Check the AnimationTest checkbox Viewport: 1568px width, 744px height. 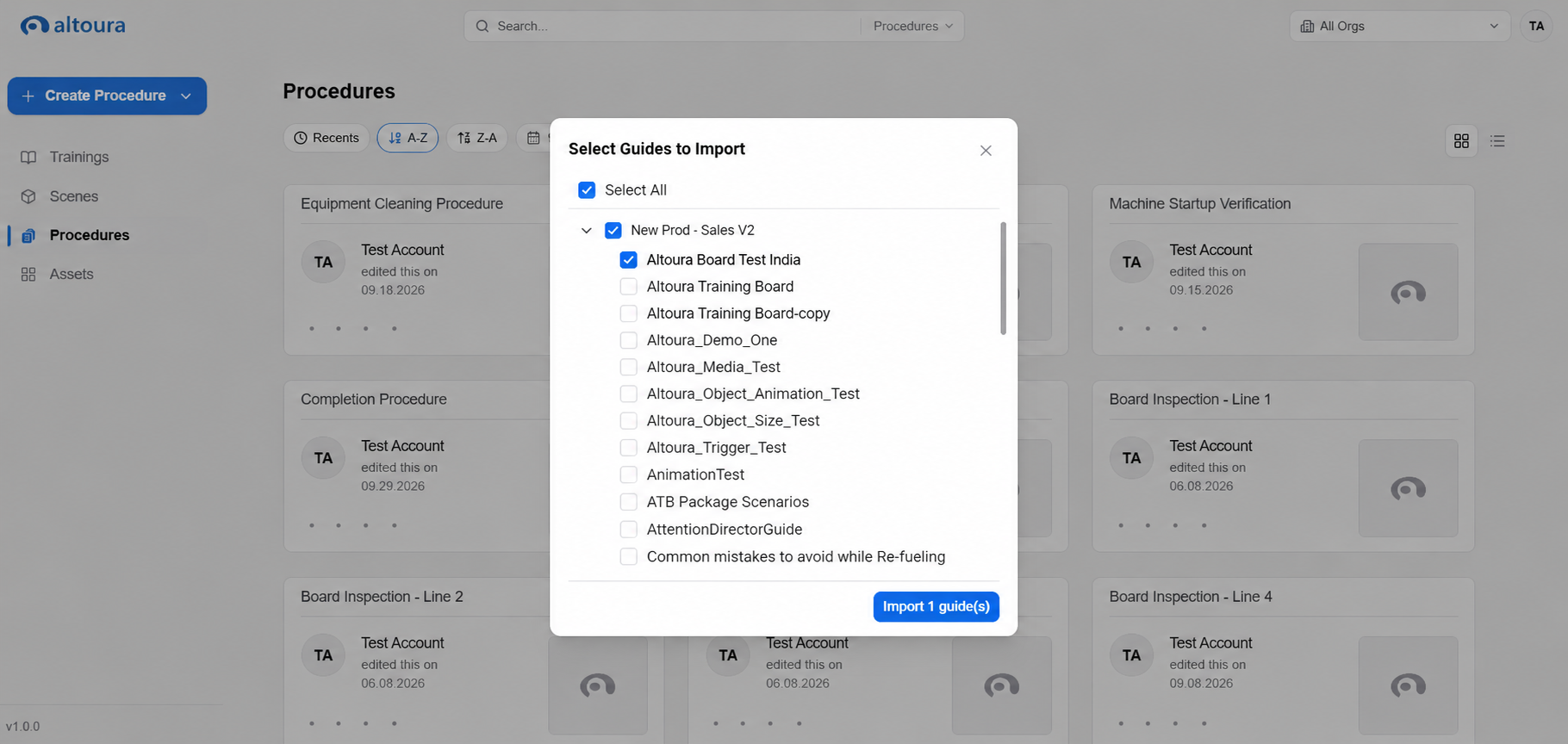(x=629, y=474)
